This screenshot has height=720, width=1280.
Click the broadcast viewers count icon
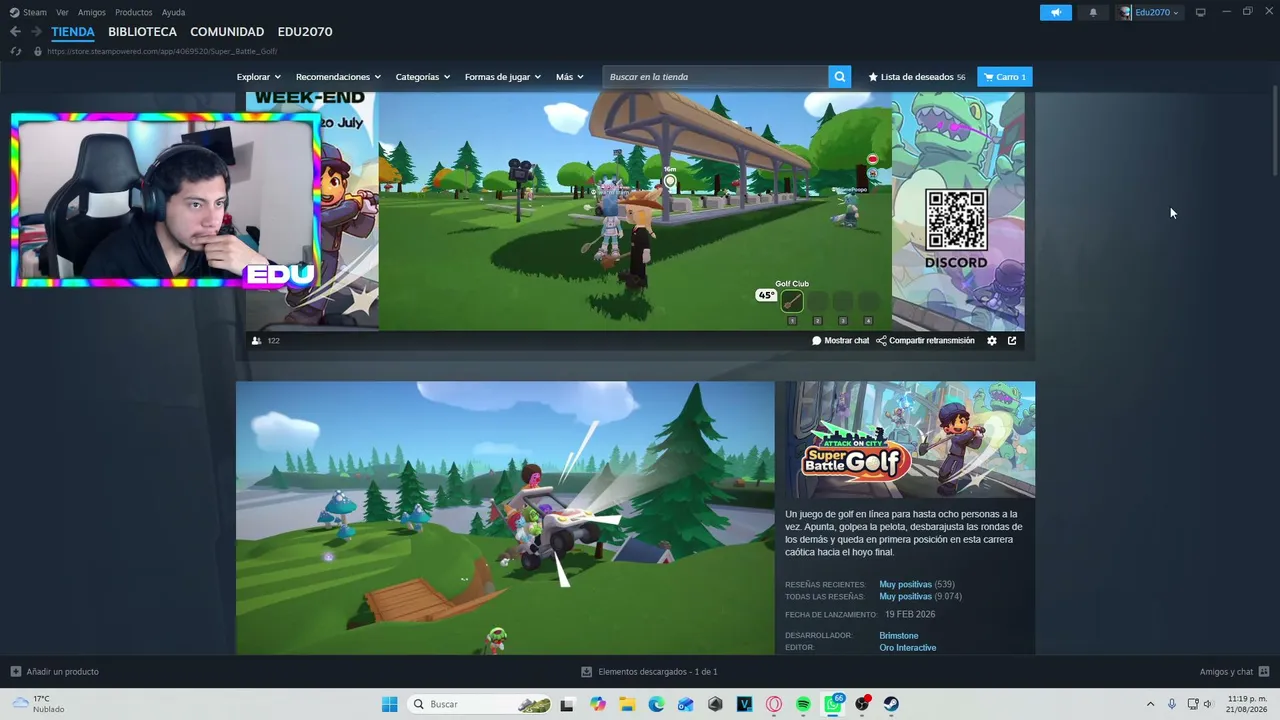[257, 341]
